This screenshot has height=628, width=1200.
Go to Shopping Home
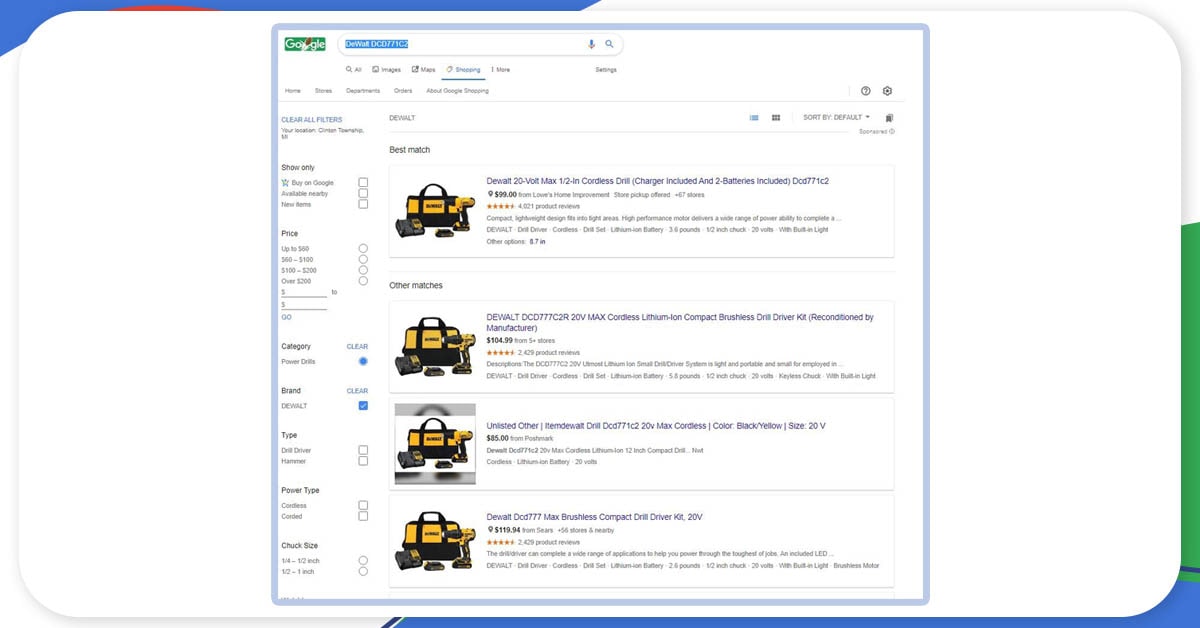coord(293,91)
